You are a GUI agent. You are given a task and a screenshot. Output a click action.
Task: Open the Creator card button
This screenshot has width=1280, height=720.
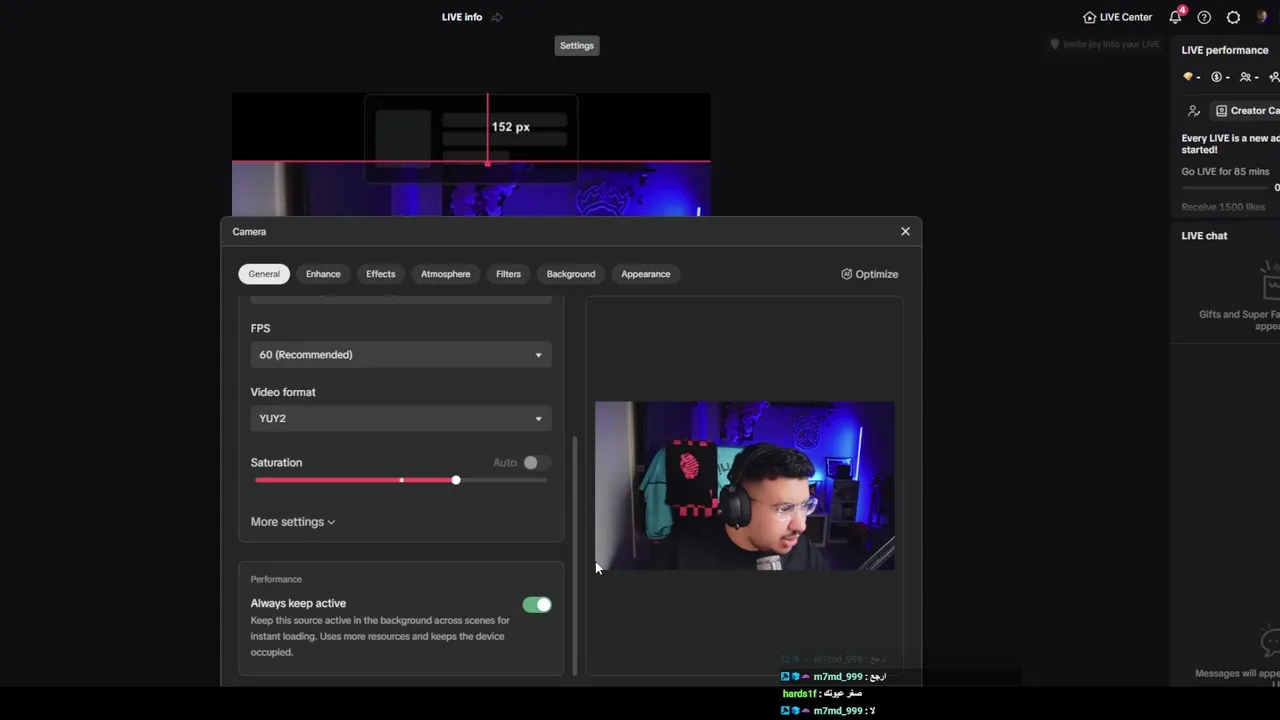1245,111
